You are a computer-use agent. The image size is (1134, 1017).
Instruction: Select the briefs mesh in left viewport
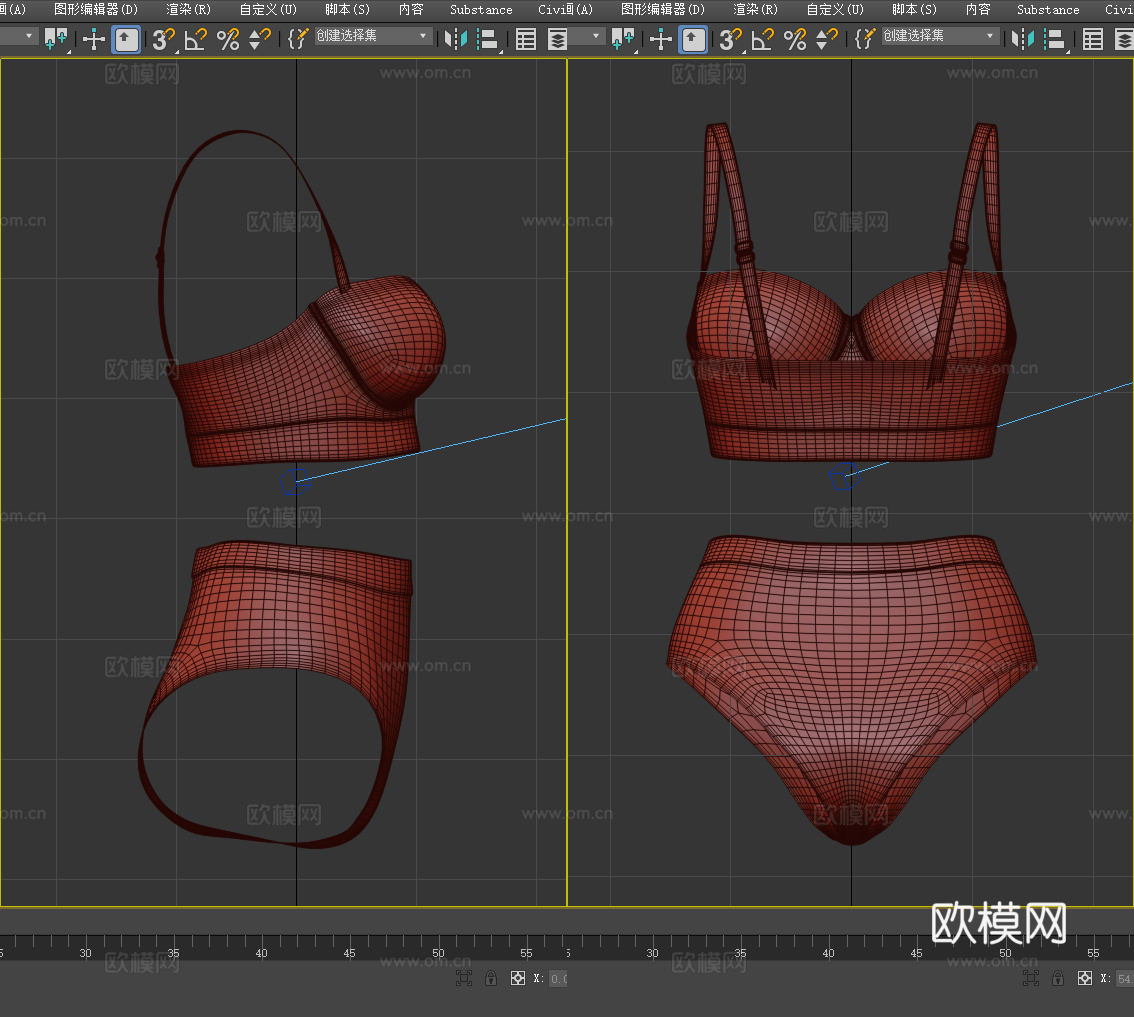coord(289,615)
